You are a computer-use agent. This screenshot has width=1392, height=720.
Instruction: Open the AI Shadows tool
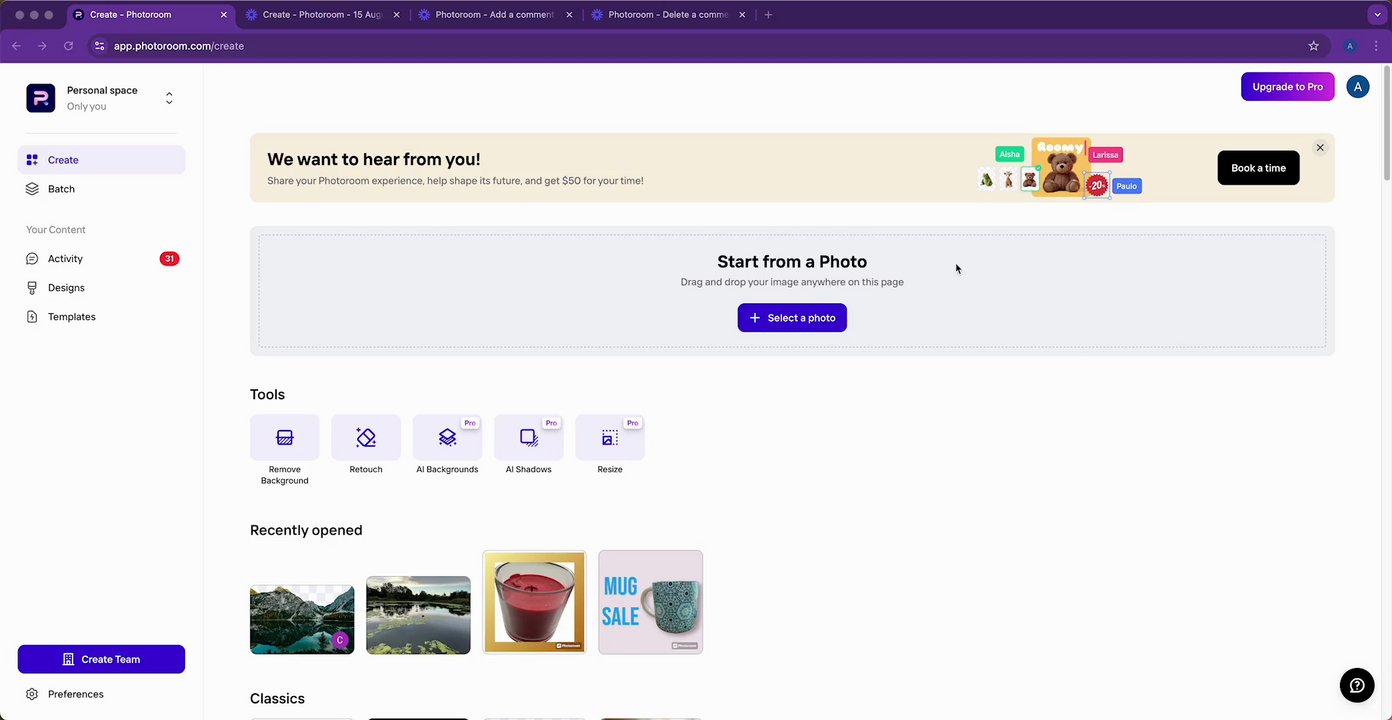(528, 446)
